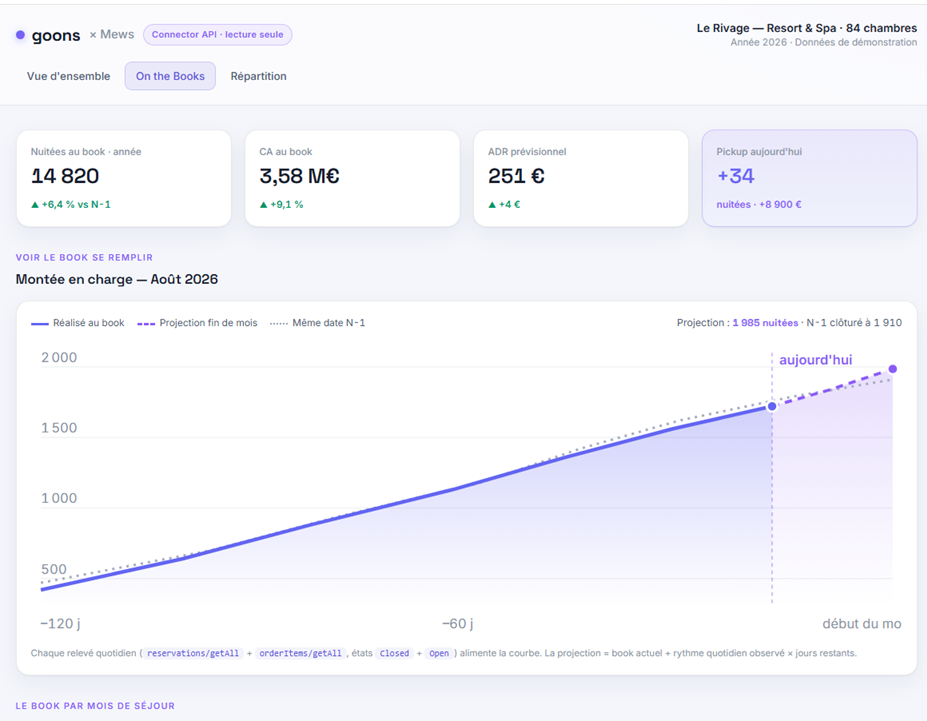Click the CA au book 3,58 M€ card
This screenshot has width=927, height=721.
[x=352, y=178]
